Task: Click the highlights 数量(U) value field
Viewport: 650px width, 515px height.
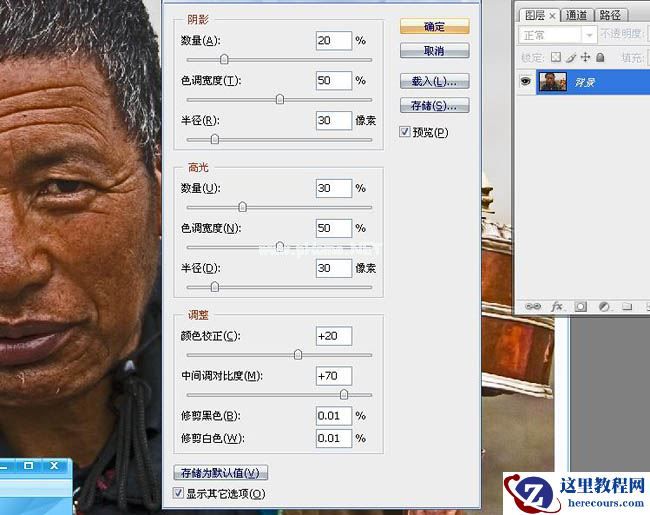Action: click(x=334, y=188)
